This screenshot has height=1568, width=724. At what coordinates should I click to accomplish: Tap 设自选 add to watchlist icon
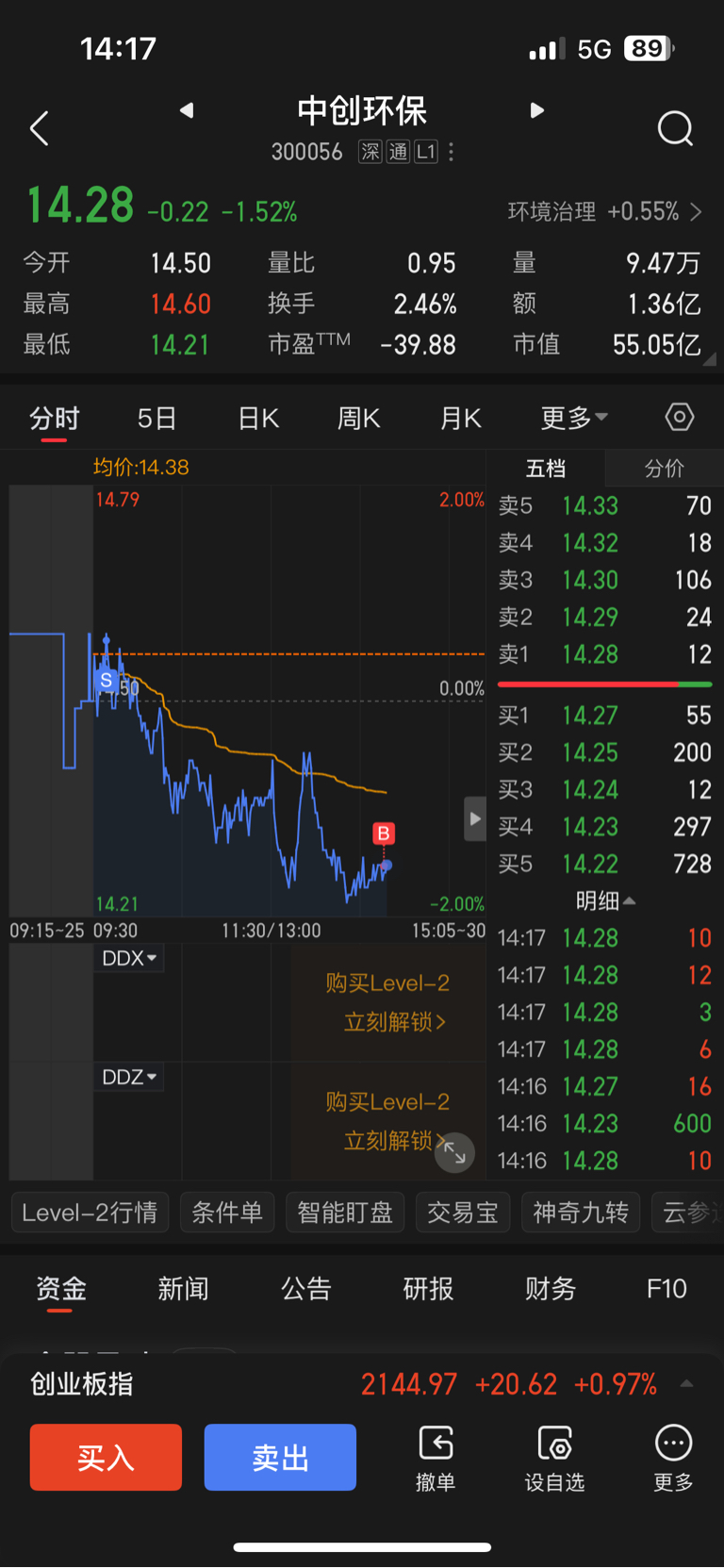pyautogui.click(x=554, y=1458)
